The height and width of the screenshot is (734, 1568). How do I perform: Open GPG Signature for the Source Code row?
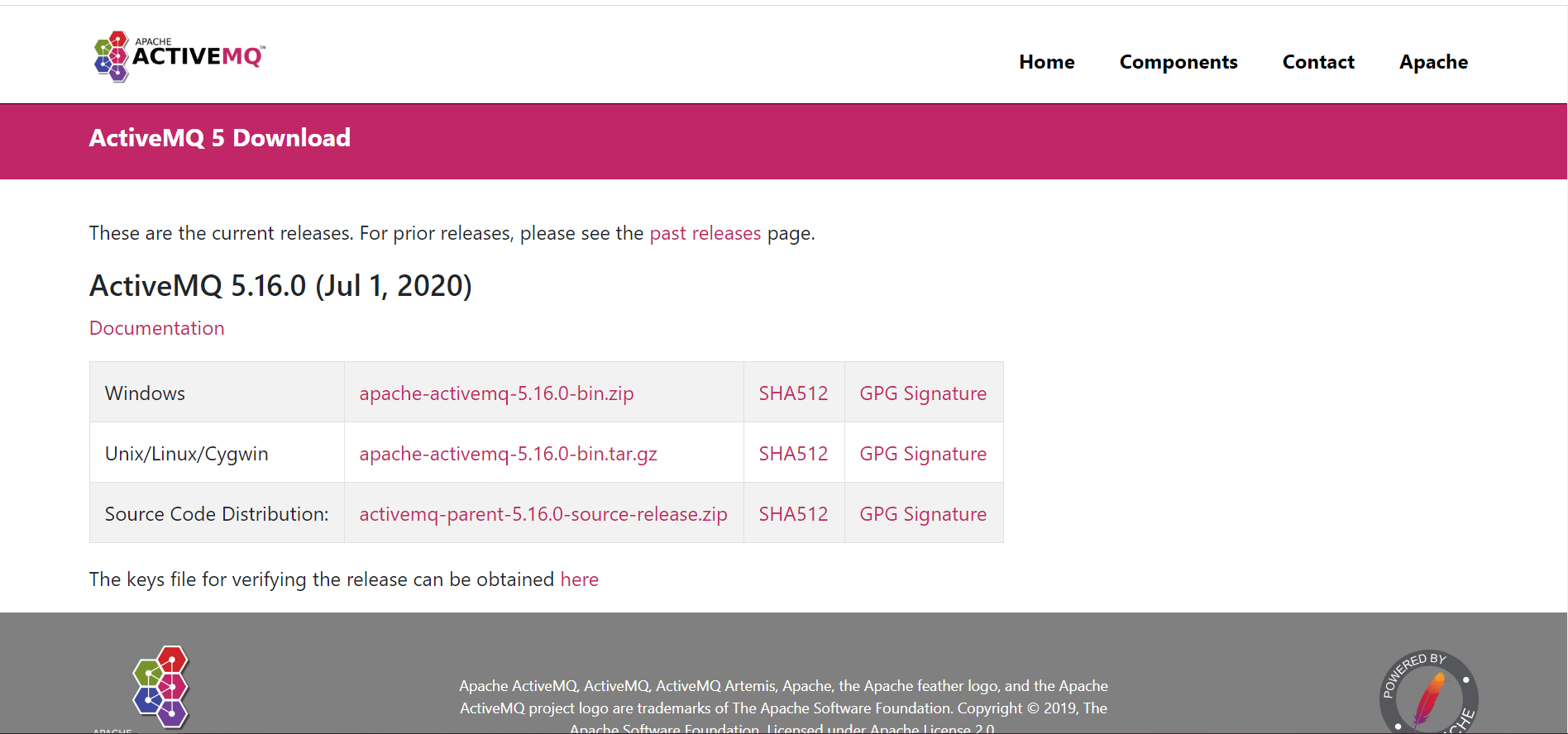923,514
